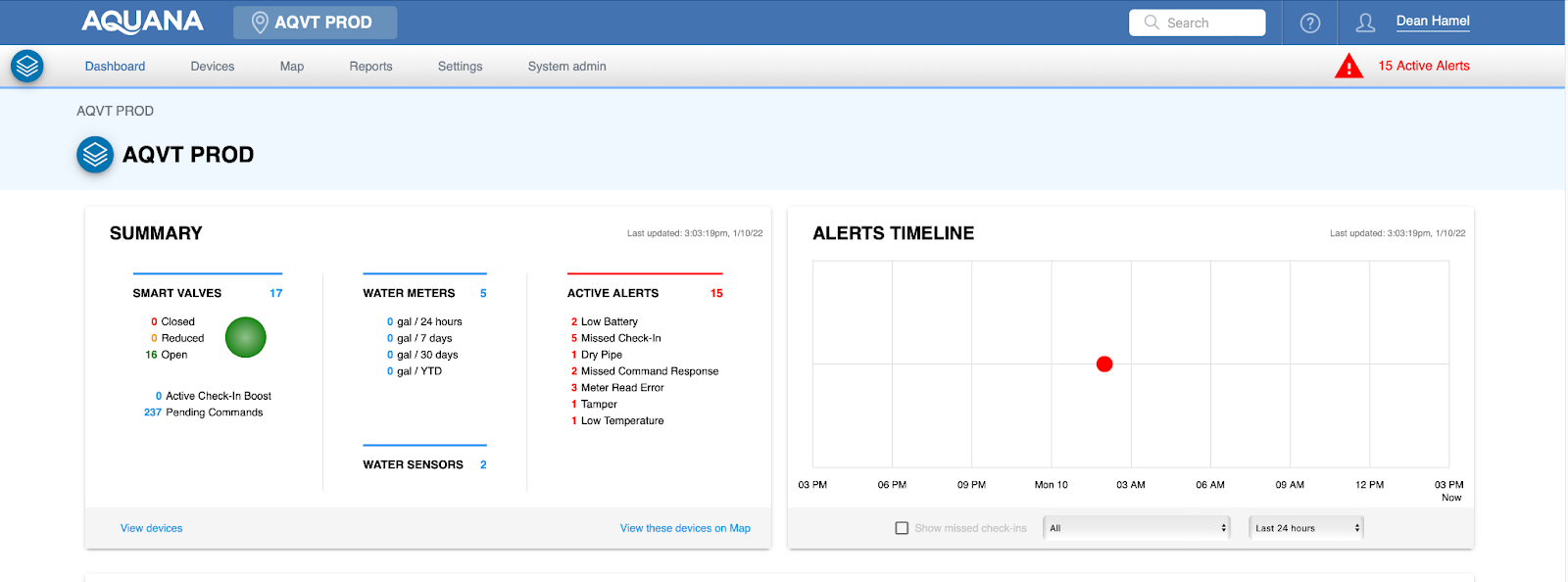Enable Show missed check-ins checkbox
Image resolution: width=1568 pixels, height=582 pixels.
coord(902,528)
